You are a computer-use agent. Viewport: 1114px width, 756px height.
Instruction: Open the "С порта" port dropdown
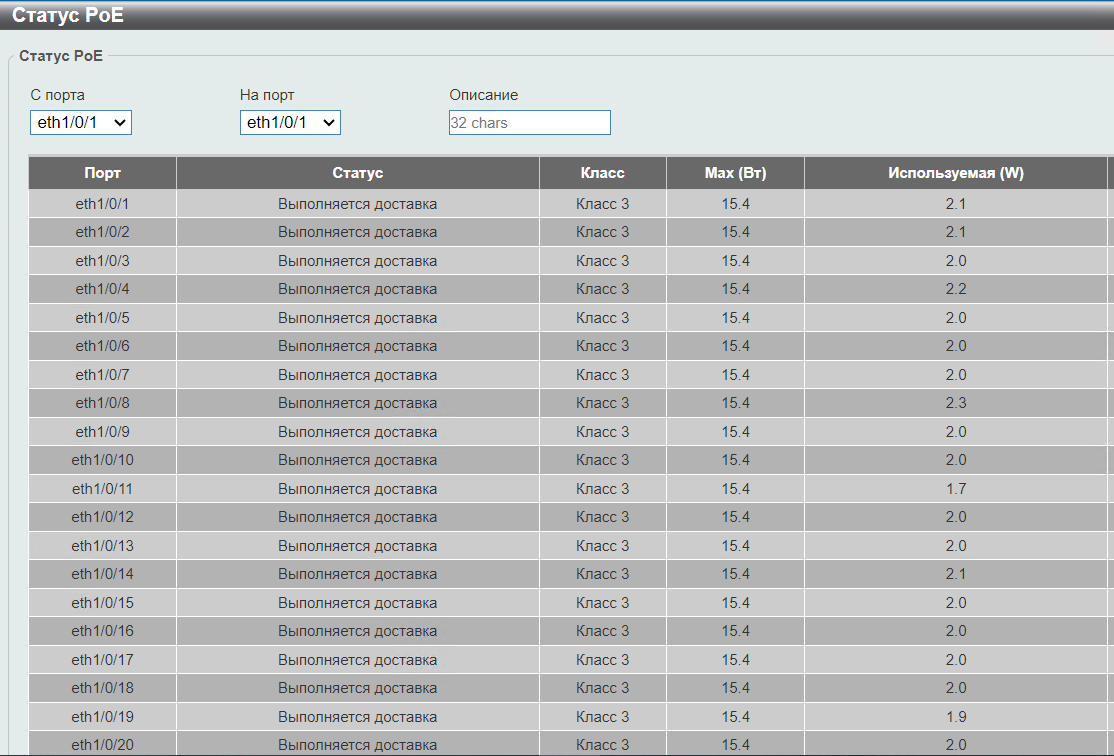click(81, 122)
